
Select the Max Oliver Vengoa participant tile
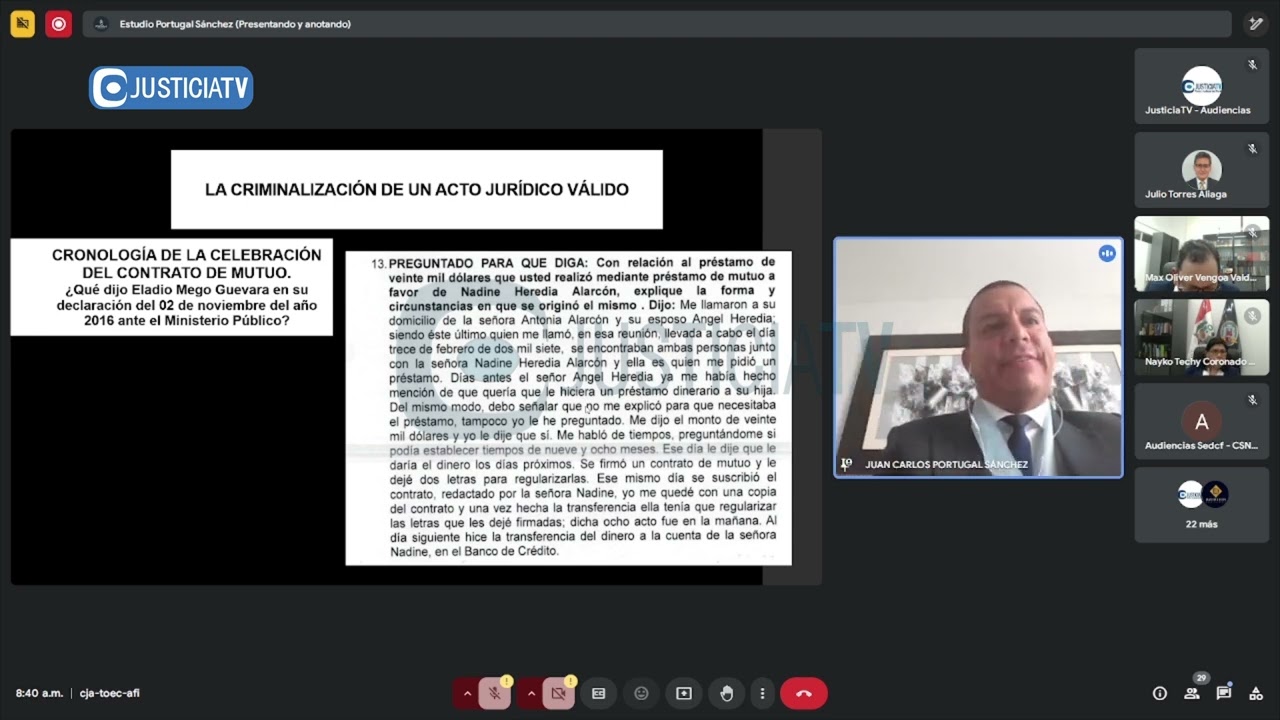pos(1201,254)
